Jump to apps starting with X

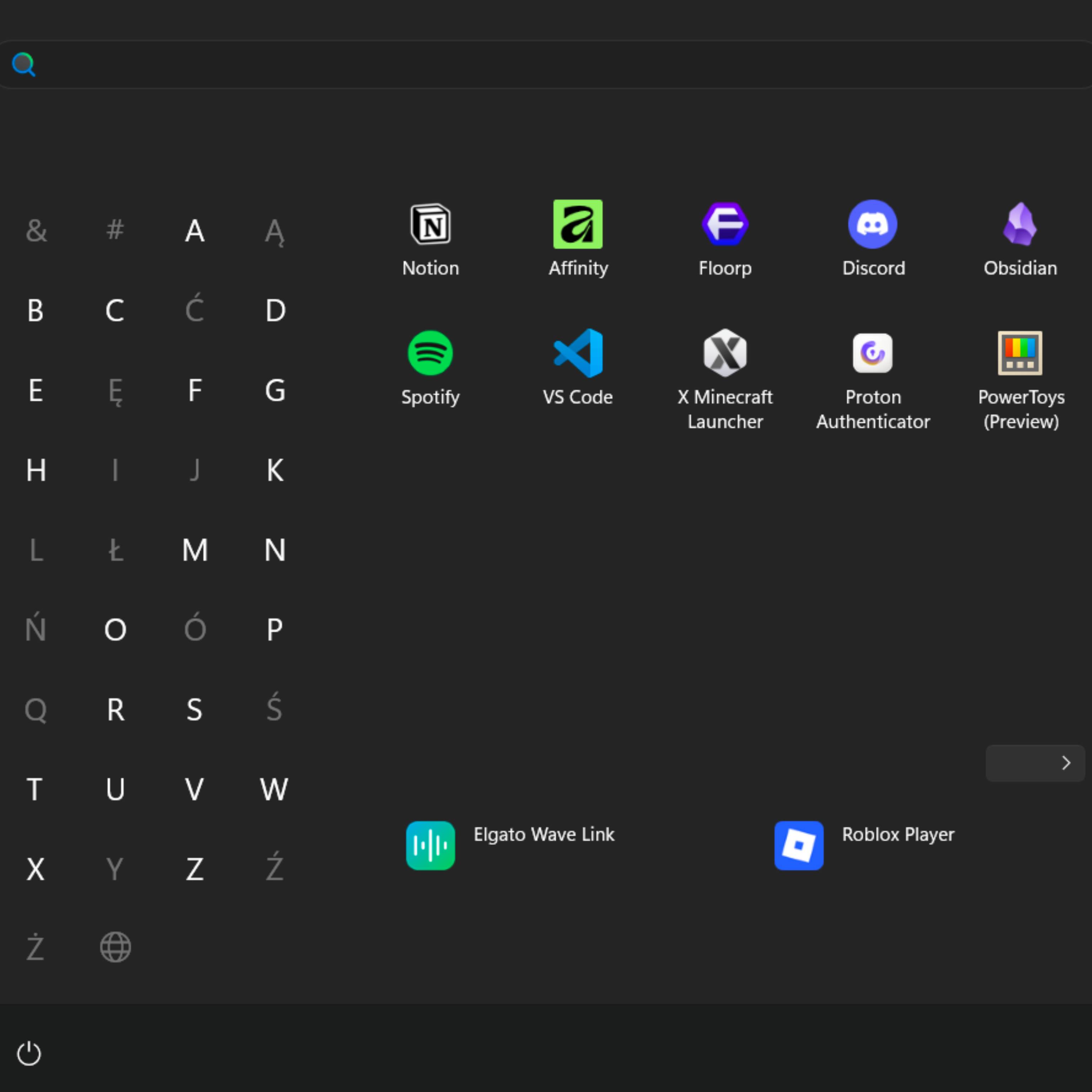point(36,869)
